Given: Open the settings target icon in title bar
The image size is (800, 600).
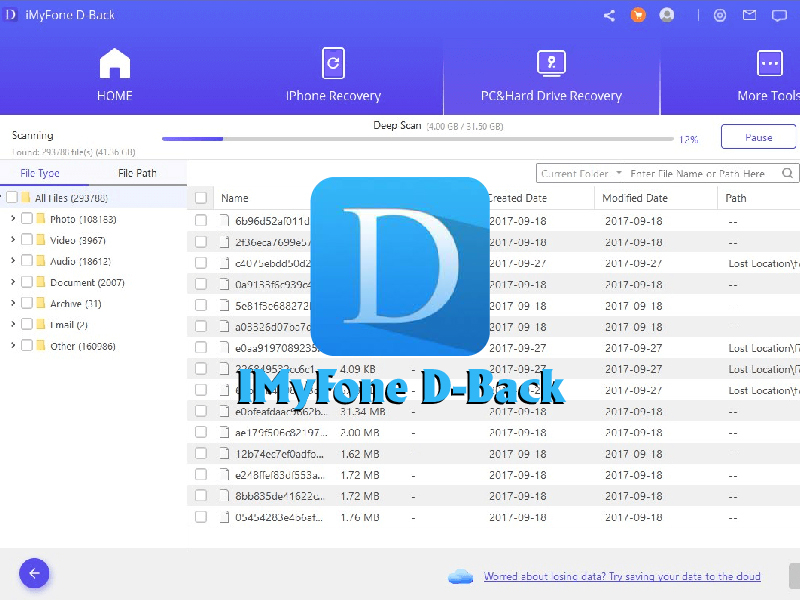Looking at the screenshot, I should [x=720, y=15].
